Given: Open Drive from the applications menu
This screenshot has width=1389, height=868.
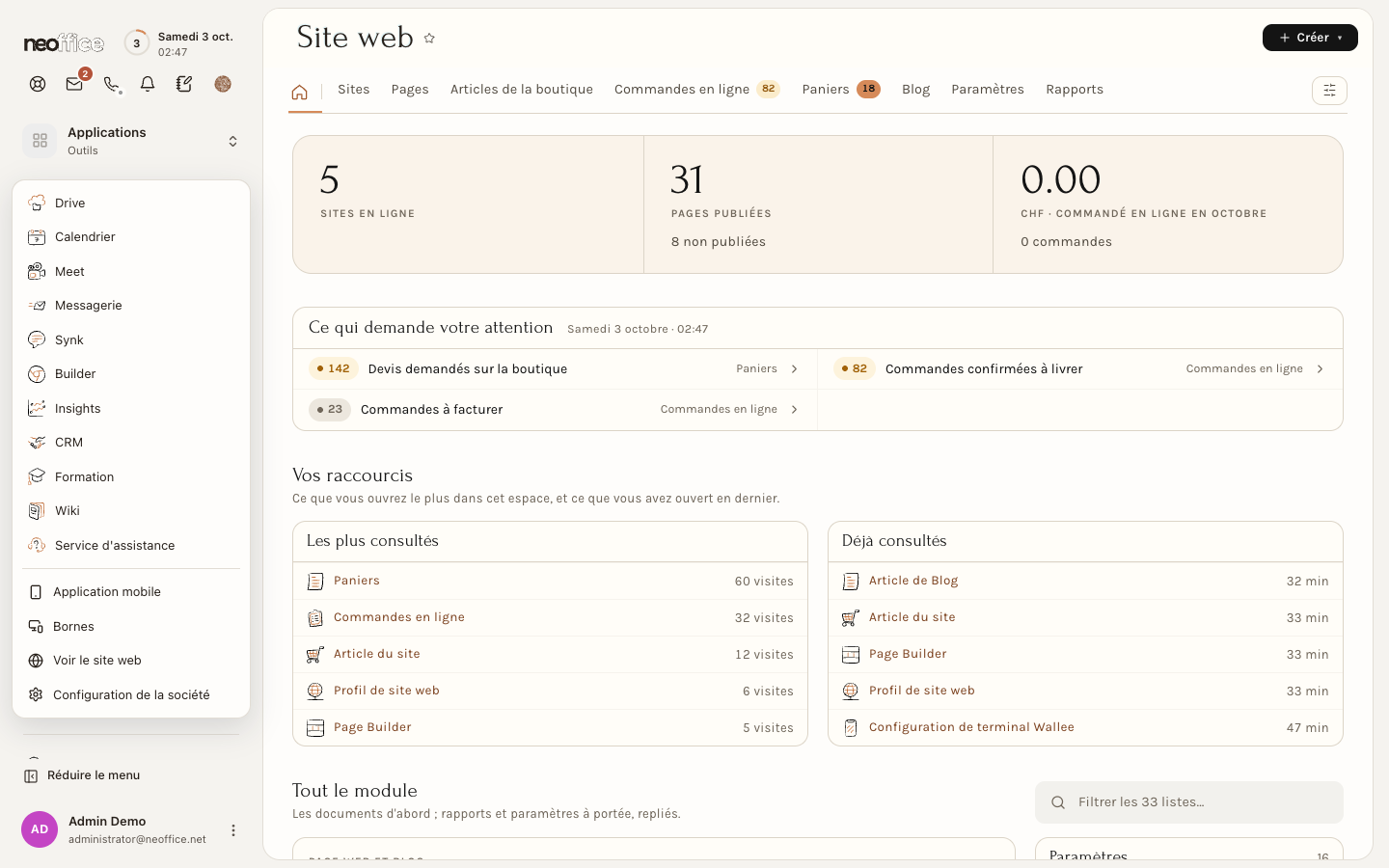Looking at the screenshot, I should click(x=131, y=203).
